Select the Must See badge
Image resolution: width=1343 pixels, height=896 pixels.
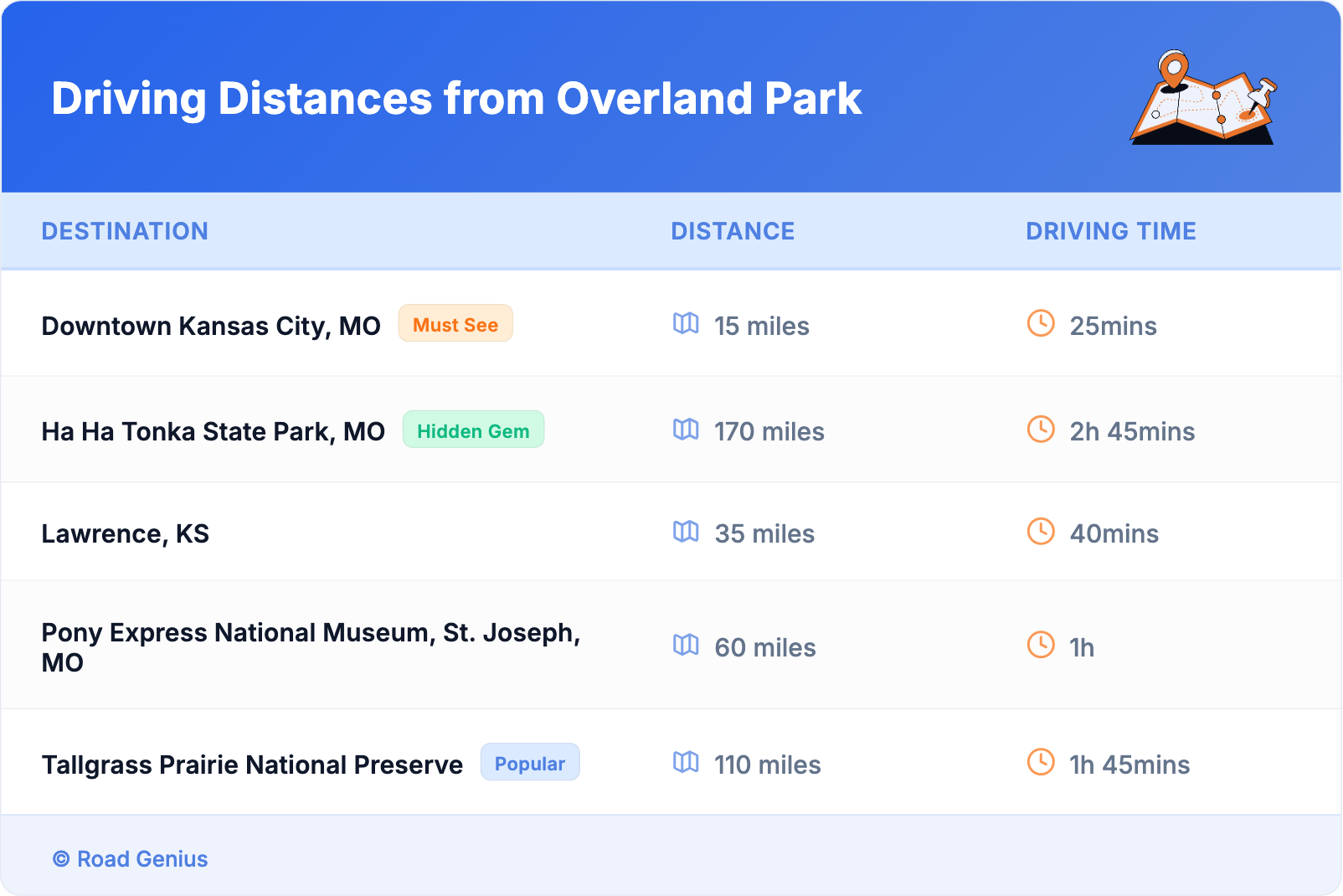point(455,324)
